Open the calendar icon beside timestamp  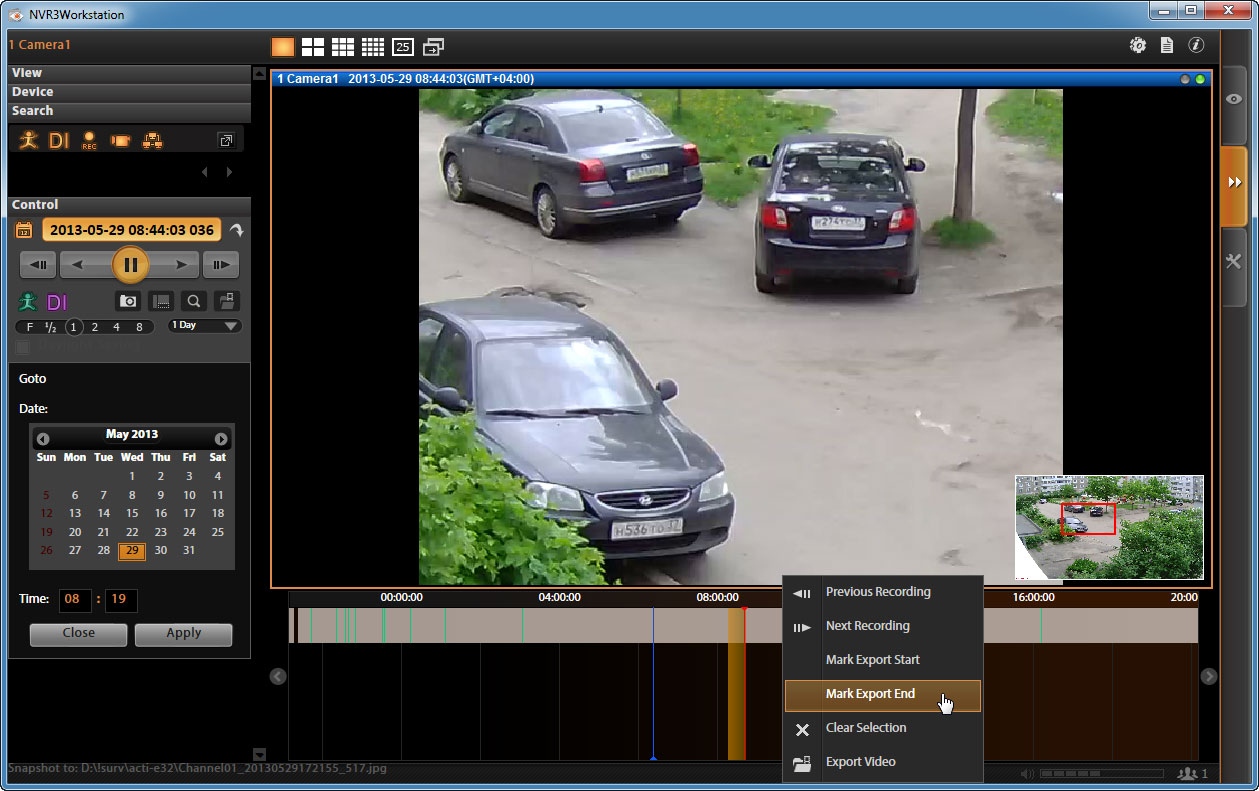[x=24, y=230]
